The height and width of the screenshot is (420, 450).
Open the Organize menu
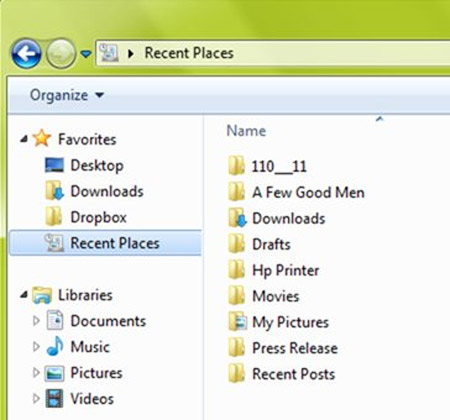(x=67, y=95)
